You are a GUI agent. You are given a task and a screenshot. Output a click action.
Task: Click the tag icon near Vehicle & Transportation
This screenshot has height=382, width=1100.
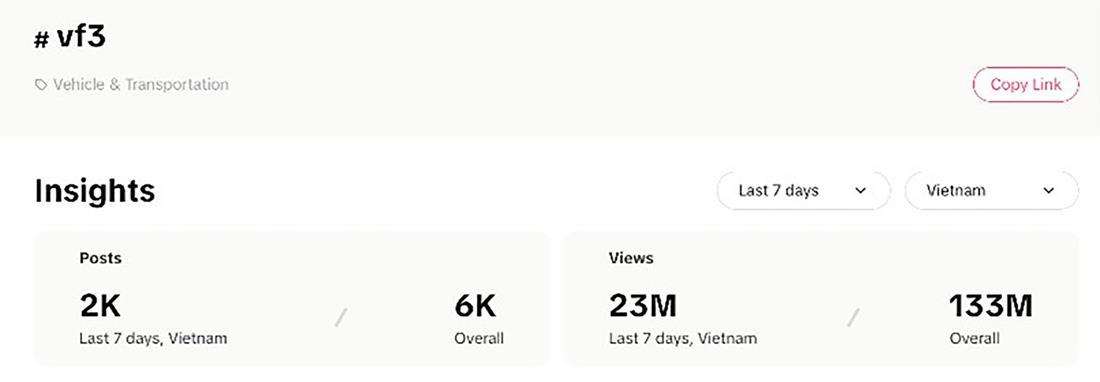coord(41,85)
